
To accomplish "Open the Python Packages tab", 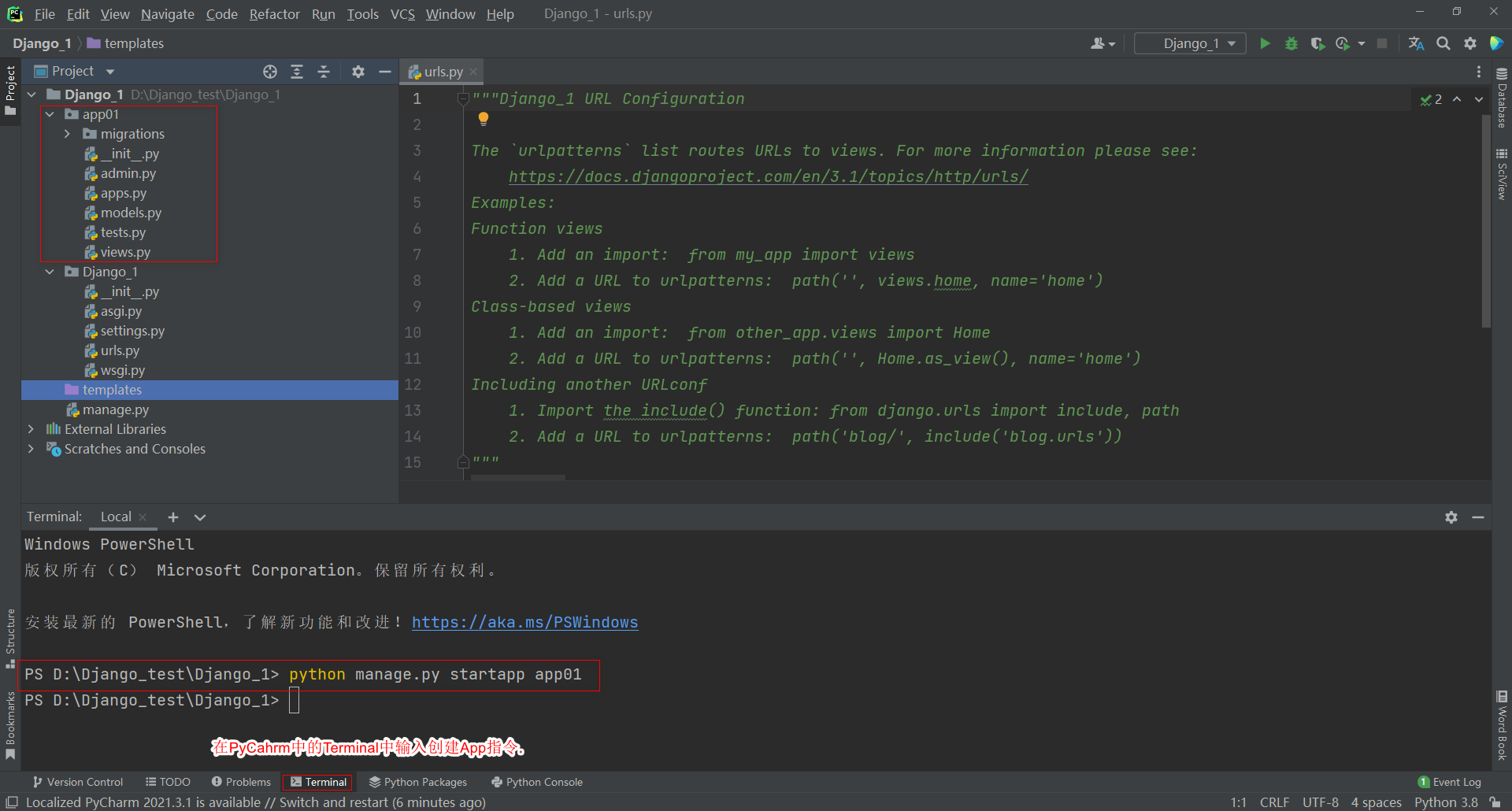I will pyautogui.click(x=418, y=782).
